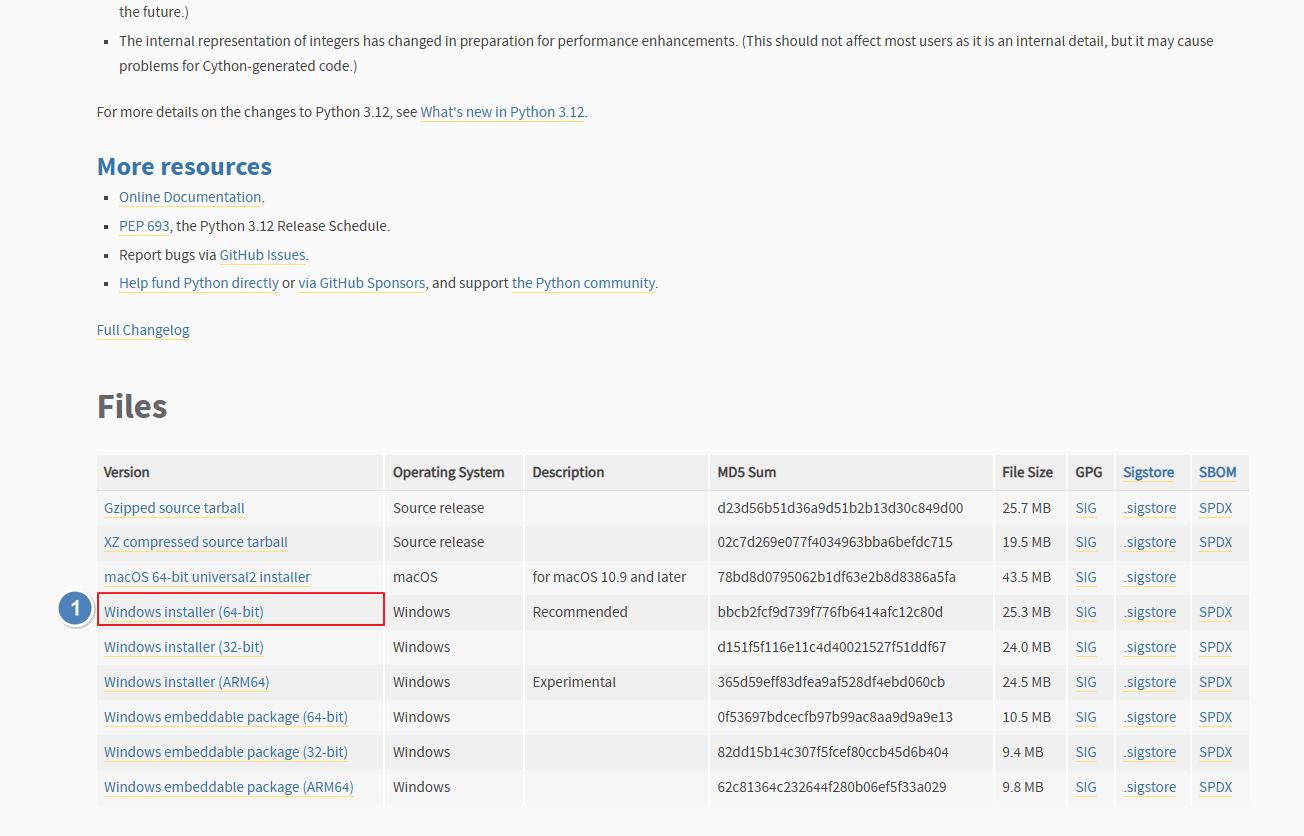This screenshot has width=1304, height=836.
Task: Download Gzipped source tarball
Action: [174, 508]
